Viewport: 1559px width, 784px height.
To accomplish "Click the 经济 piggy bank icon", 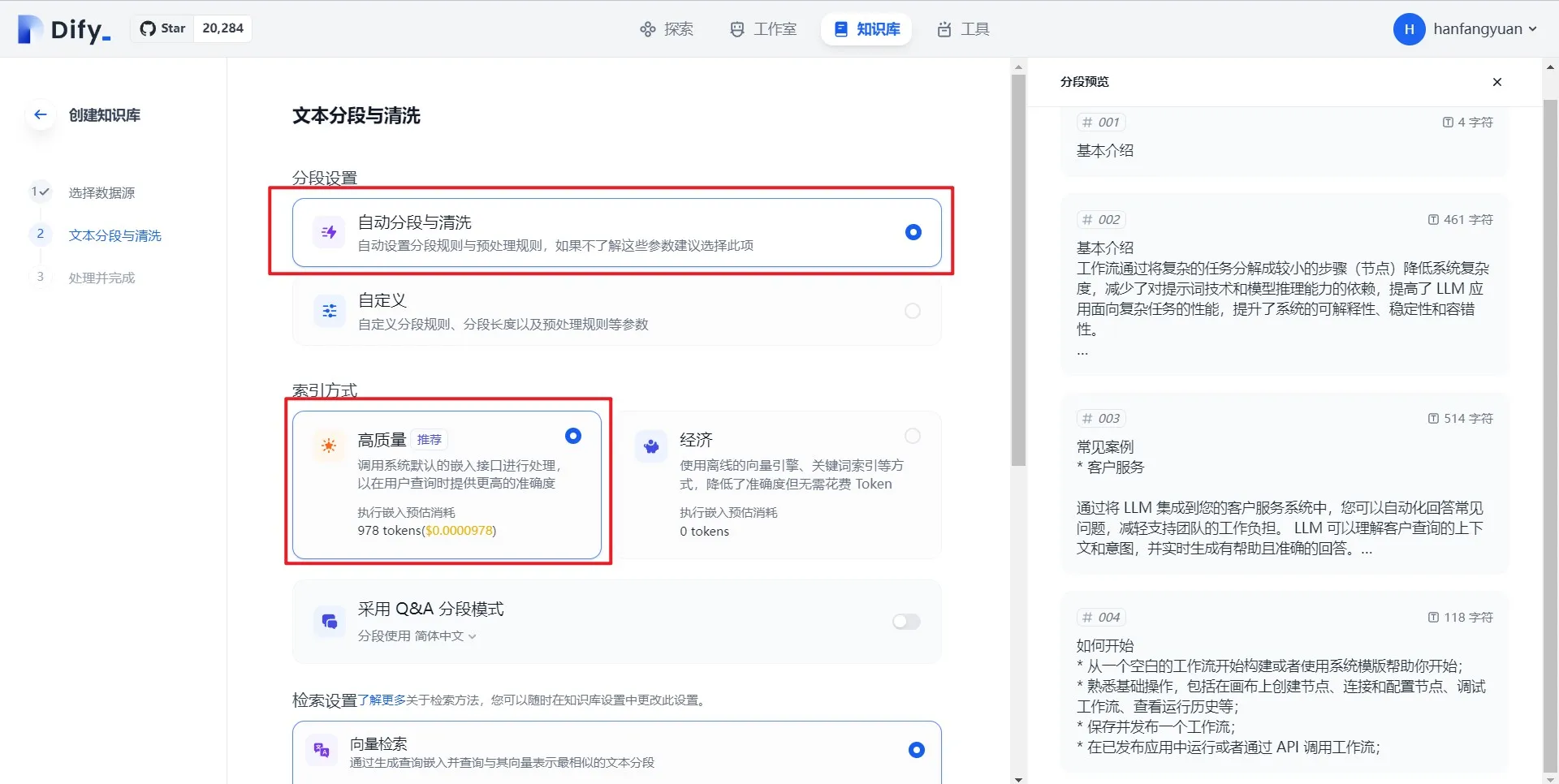I will coord(651,446).
